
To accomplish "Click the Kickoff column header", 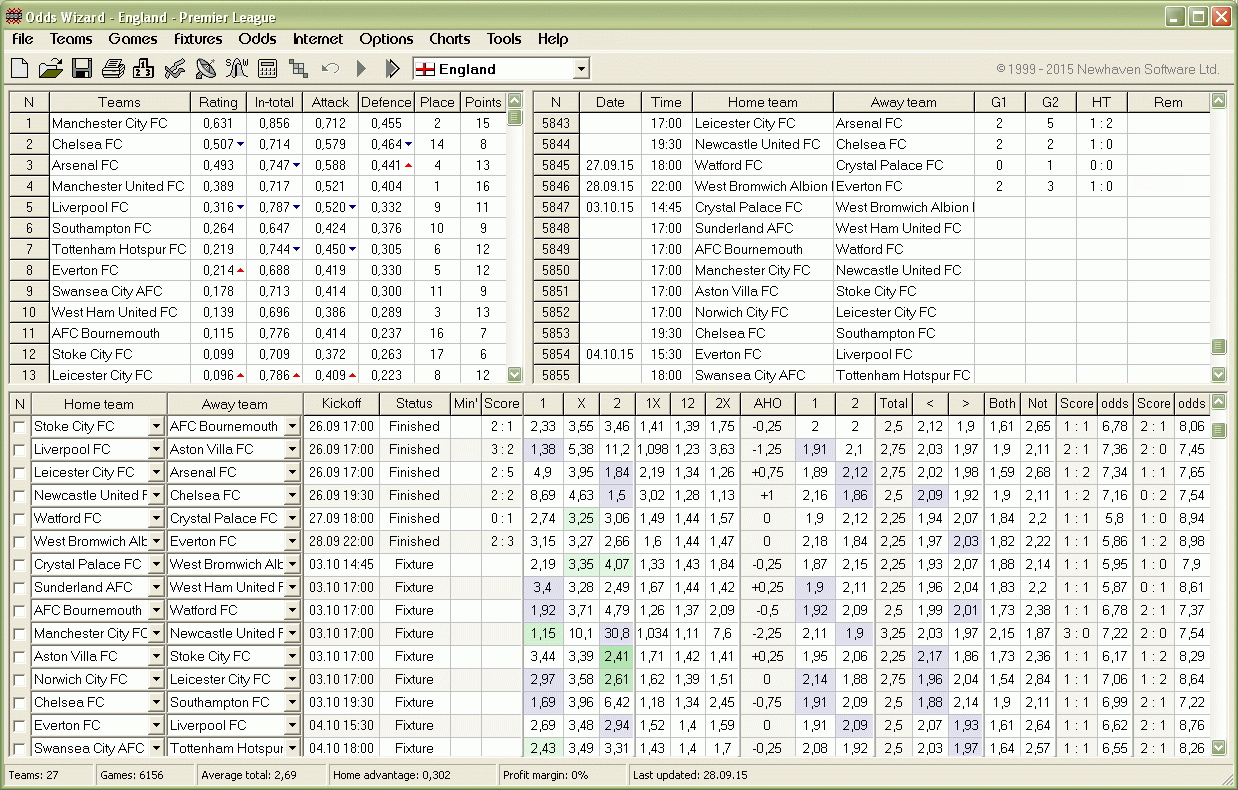I will point(341,404).
